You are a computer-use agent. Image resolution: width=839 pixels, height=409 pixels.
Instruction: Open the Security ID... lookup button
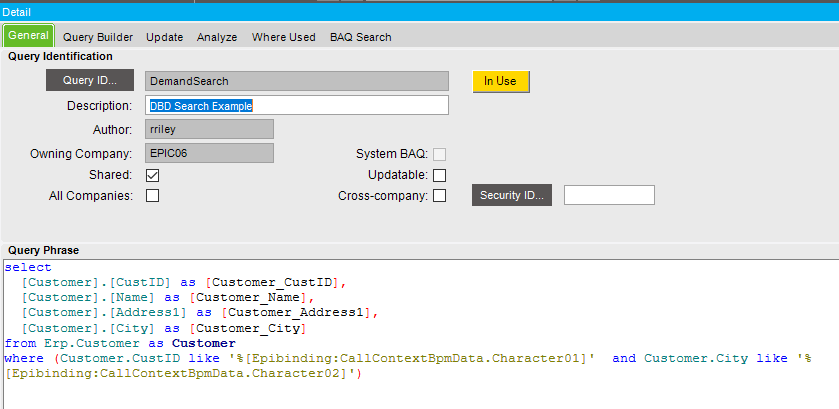[x=511, y=195]
